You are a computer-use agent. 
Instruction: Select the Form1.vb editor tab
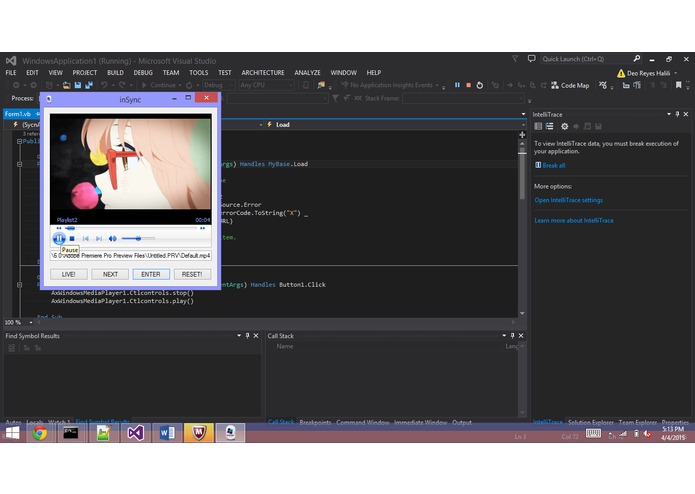18,114
